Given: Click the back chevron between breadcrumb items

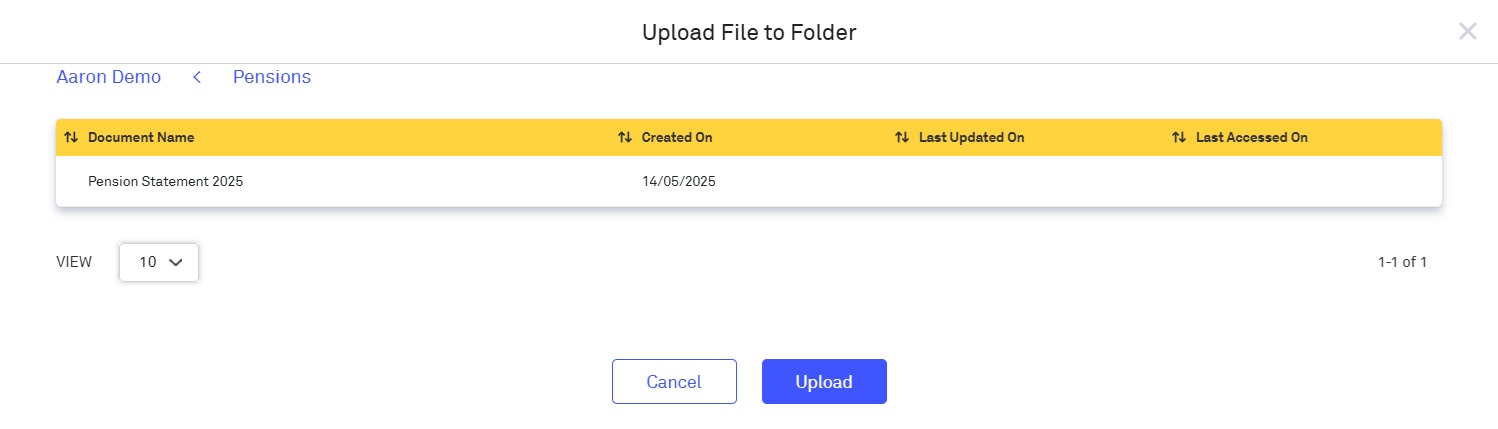Looking at the screenshot, I should [x=197, y=77].
